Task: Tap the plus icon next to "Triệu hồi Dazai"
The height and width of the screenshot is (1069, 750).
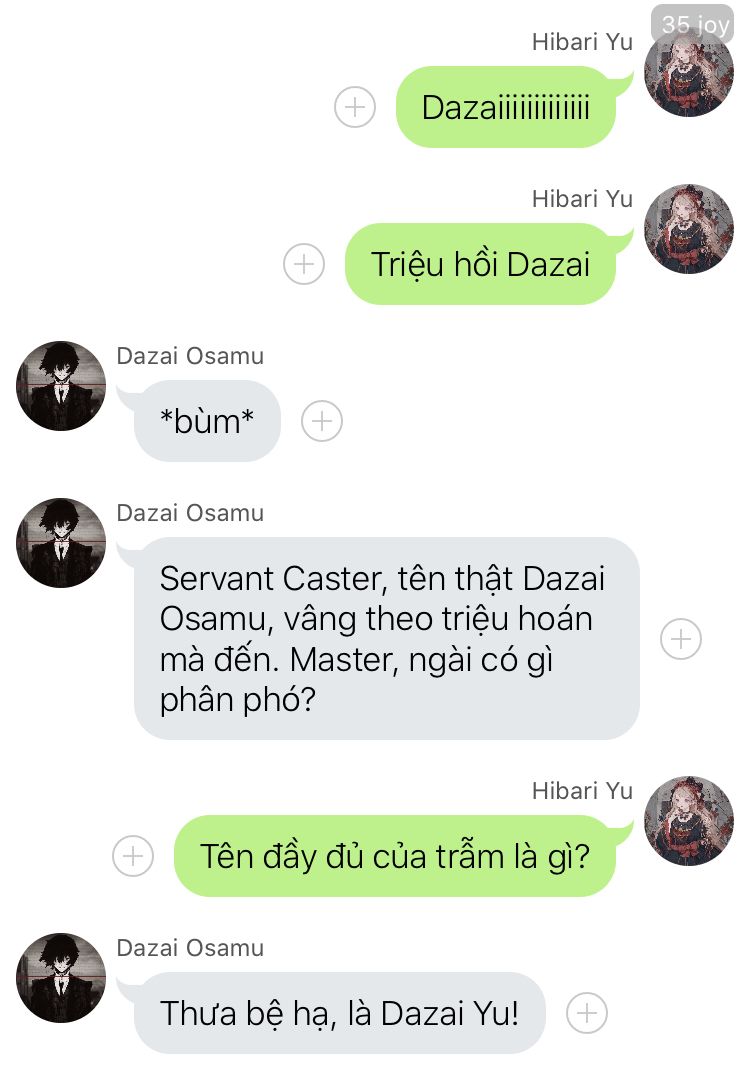Action: (303, 264)
